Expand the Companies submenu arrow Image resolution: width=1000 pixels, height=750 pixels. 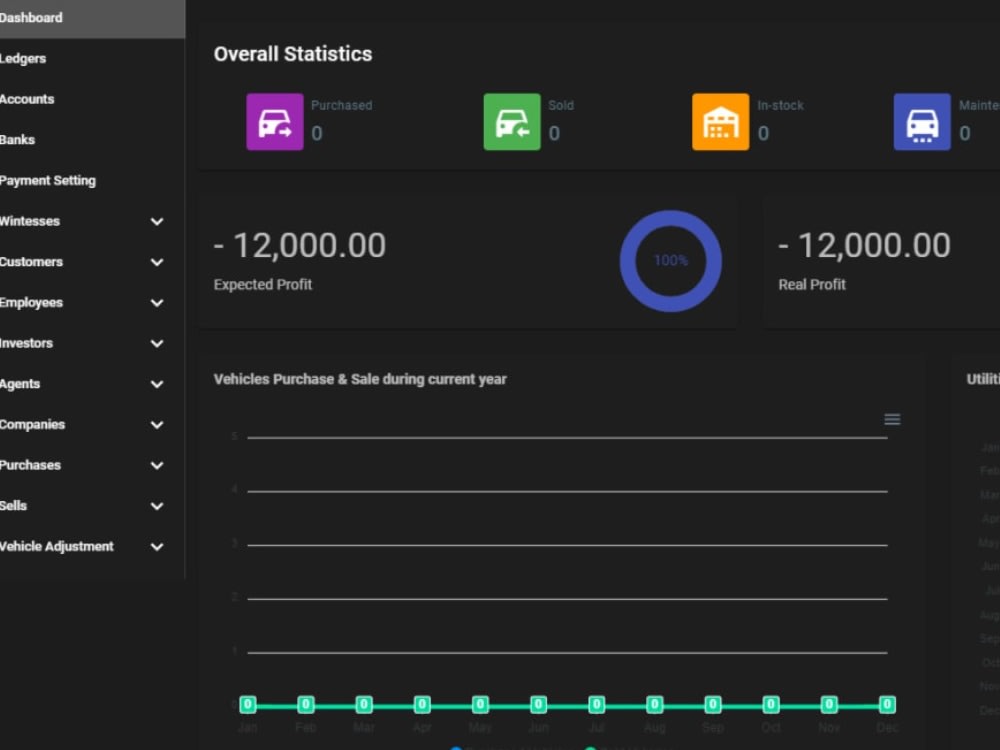click(x=157, y=425)
